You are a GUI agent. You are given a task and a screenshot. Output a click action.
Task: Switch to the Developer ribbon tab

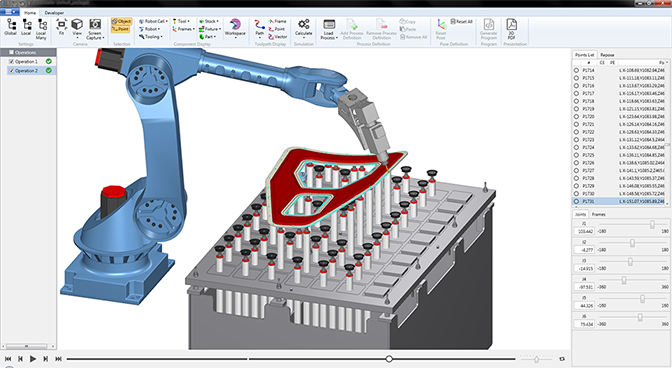click(x=54, y=13)
